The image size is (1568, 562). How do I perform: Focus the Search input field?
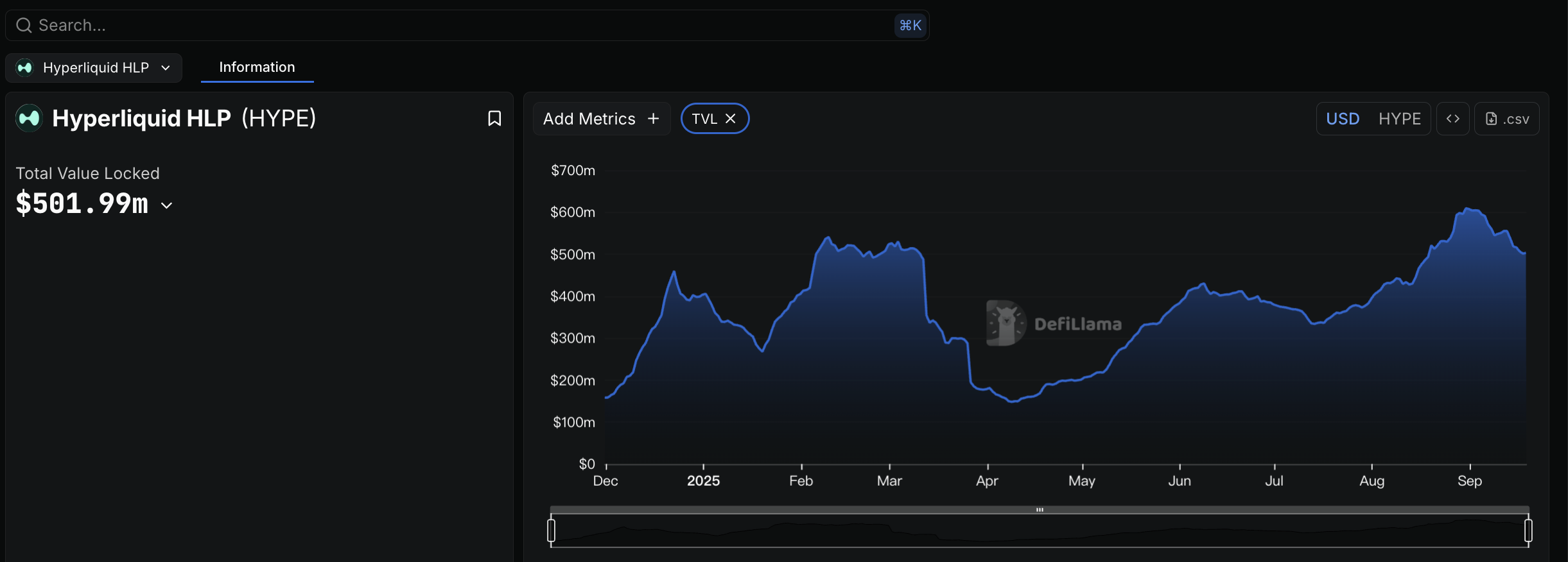tap(449, 26)
